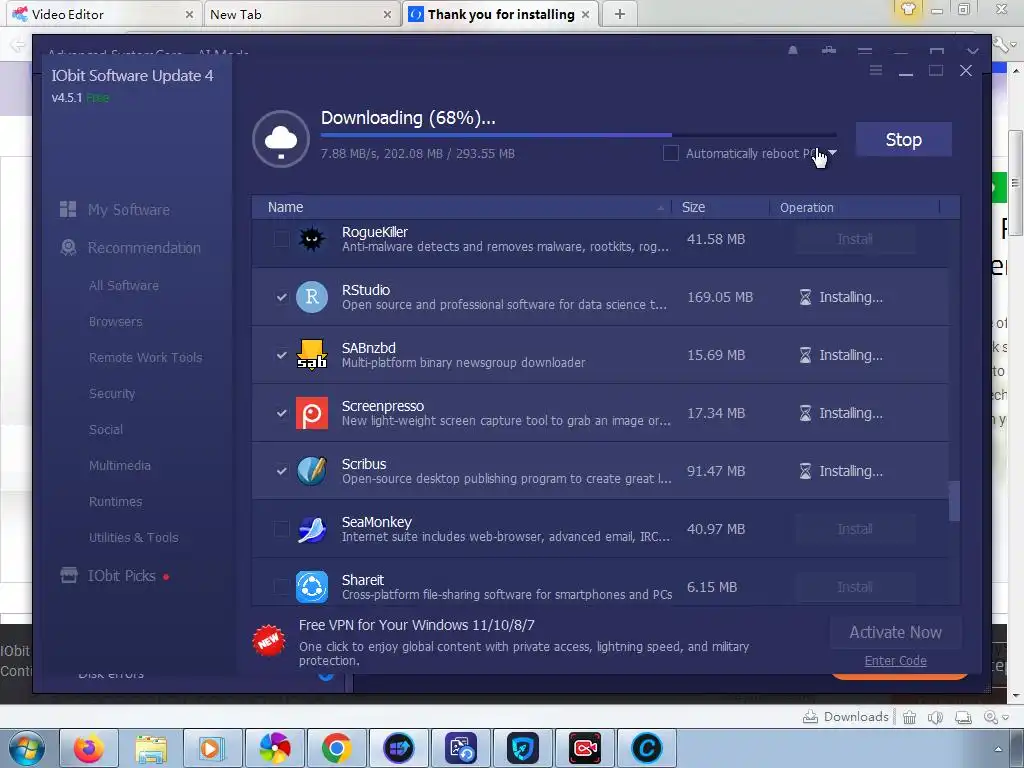
Task: Click the NEW badge beside Free VPN
Action: [x=268, y=641]
